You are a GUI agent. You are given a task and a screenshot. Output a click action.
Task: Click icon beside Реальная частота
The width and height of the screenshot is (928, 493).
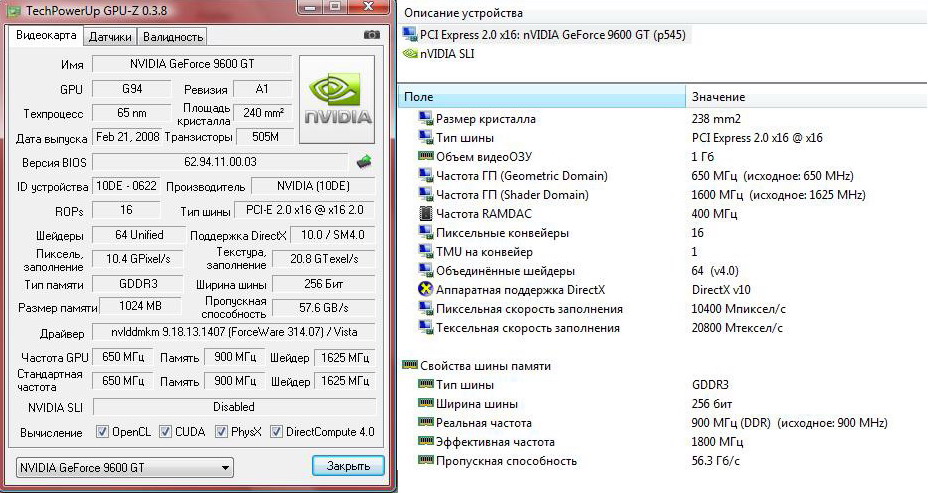pos(426,422)
